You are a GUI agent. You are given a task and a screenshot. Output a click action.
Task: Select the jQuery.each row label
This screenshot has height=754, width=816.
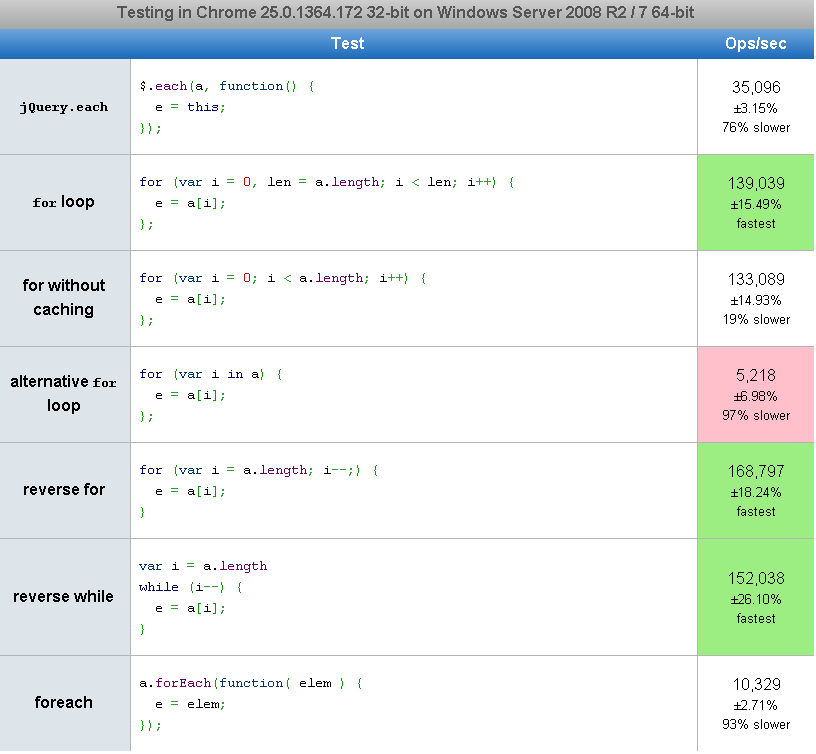pyautogui.click(x=64, y=107)
